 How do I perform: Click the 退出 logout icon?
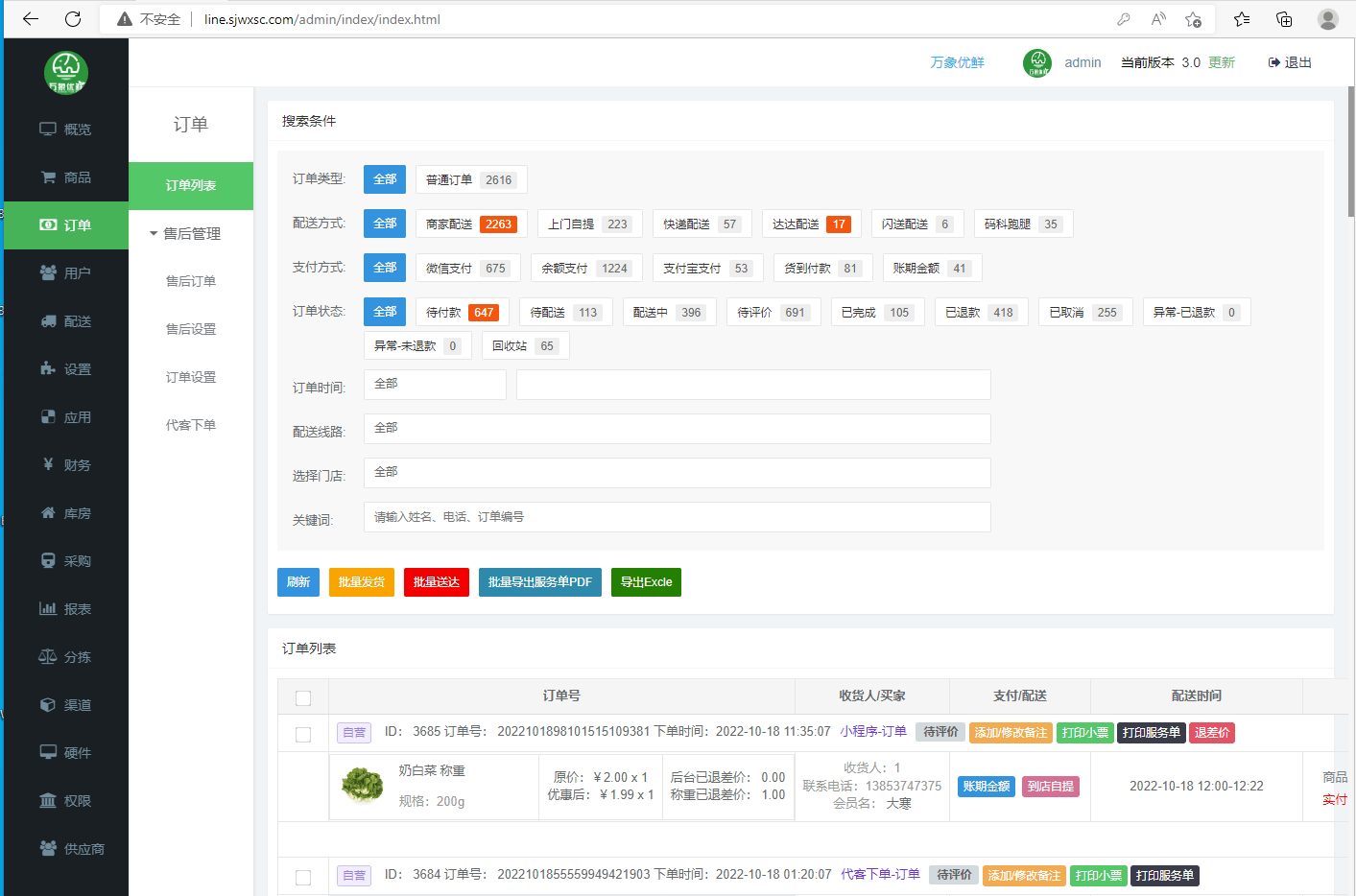click(x=1274, y=62)
